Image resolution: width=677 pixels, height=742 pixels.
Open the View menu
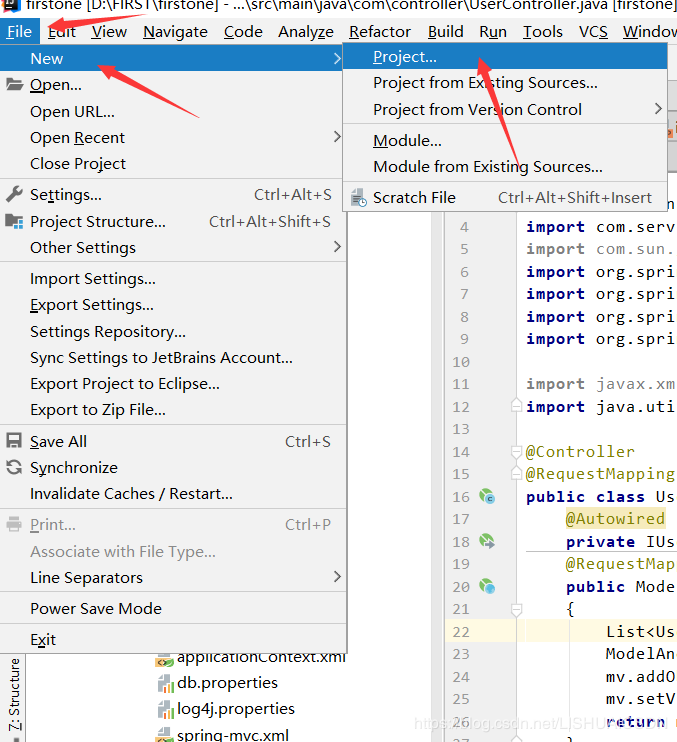tap(109, 32)
